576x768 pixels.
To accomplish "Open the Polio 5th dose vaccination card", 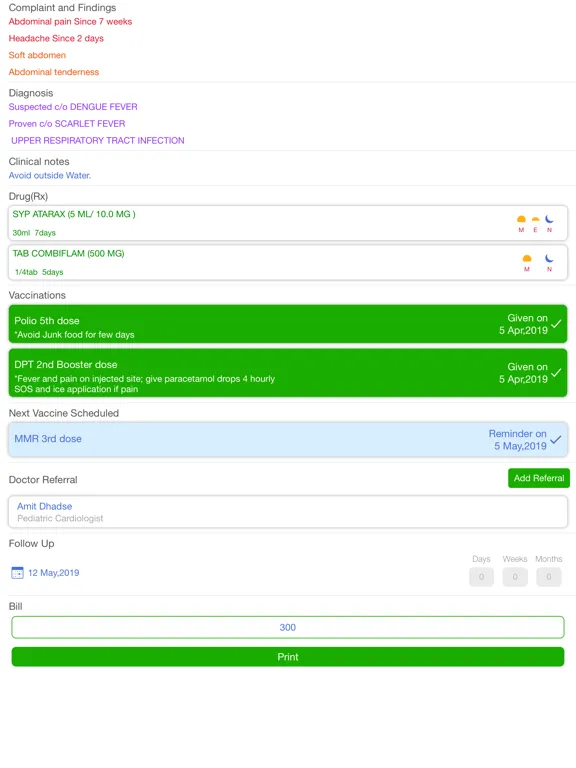I will click(x=288, y=324).
